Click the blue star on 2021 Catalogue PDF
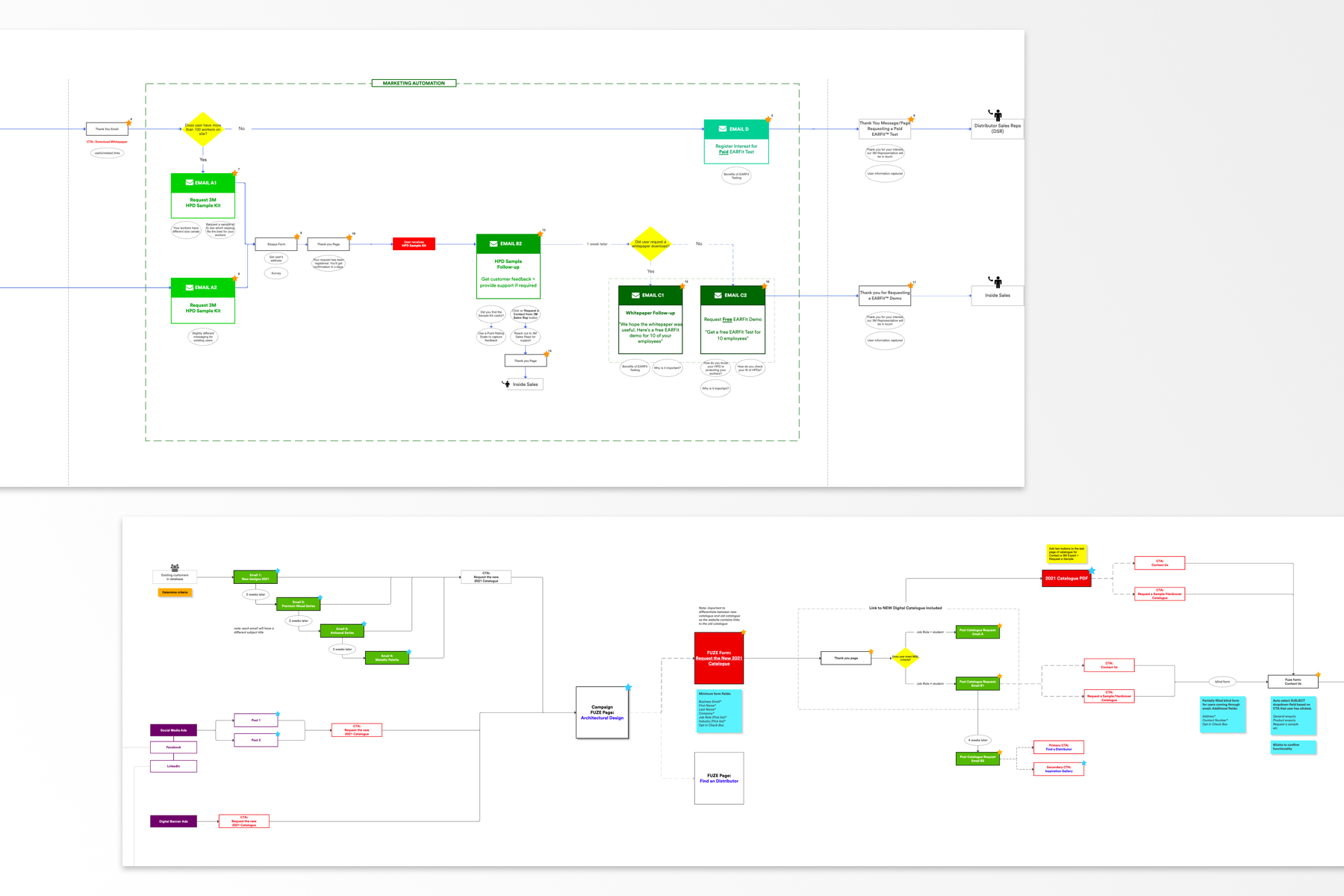Viewport: 1344px width, 896px height. pos(1091,570)
